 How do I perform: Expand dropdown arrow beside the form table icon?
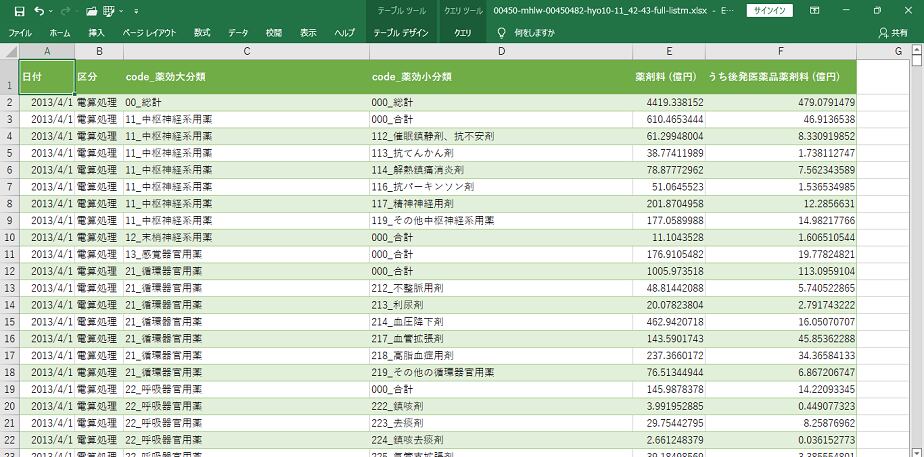[123, 11]
